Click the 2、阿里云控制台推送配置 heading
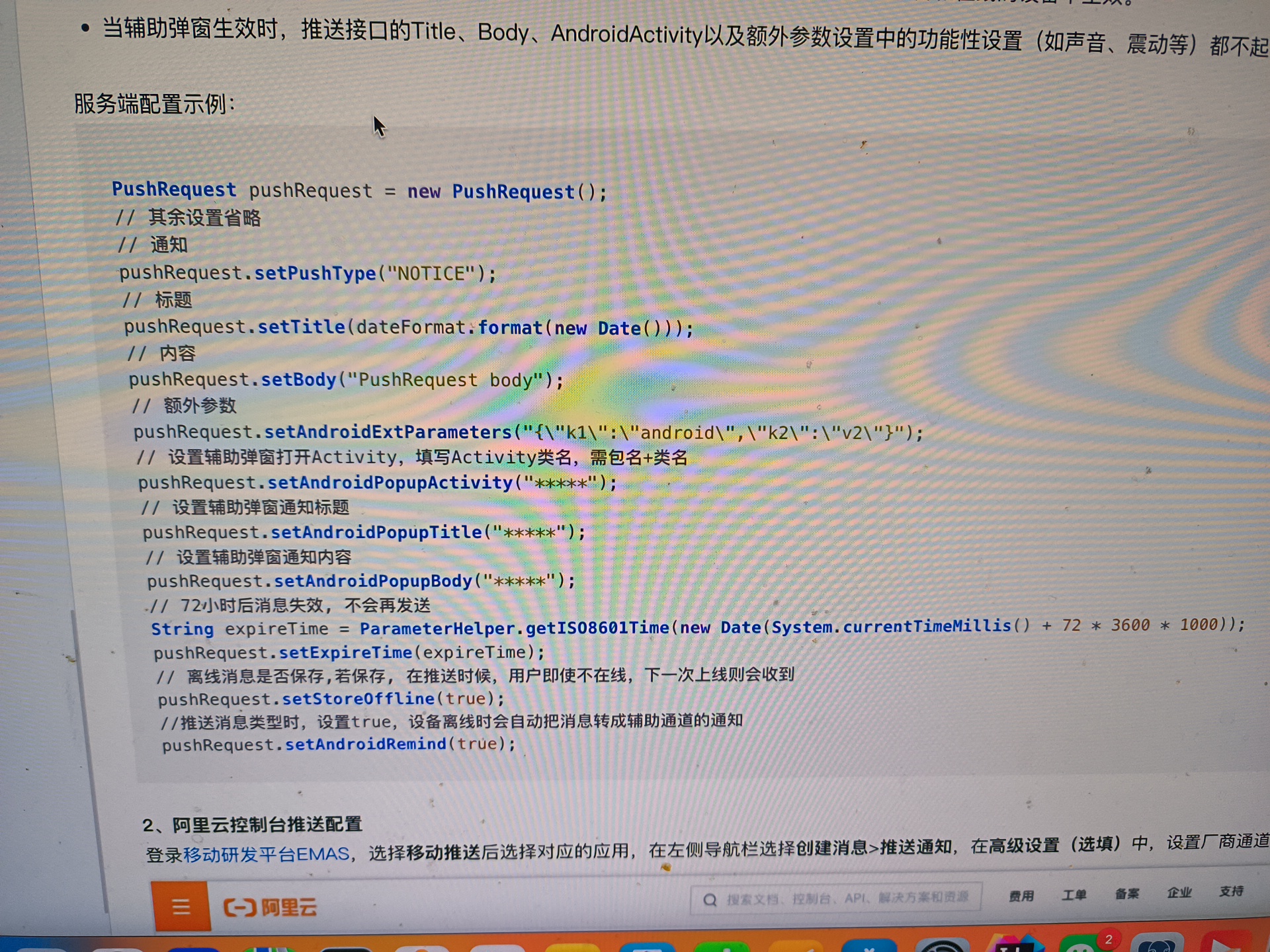The width and height of the screenshot is (1270, 952). (252, 824)
